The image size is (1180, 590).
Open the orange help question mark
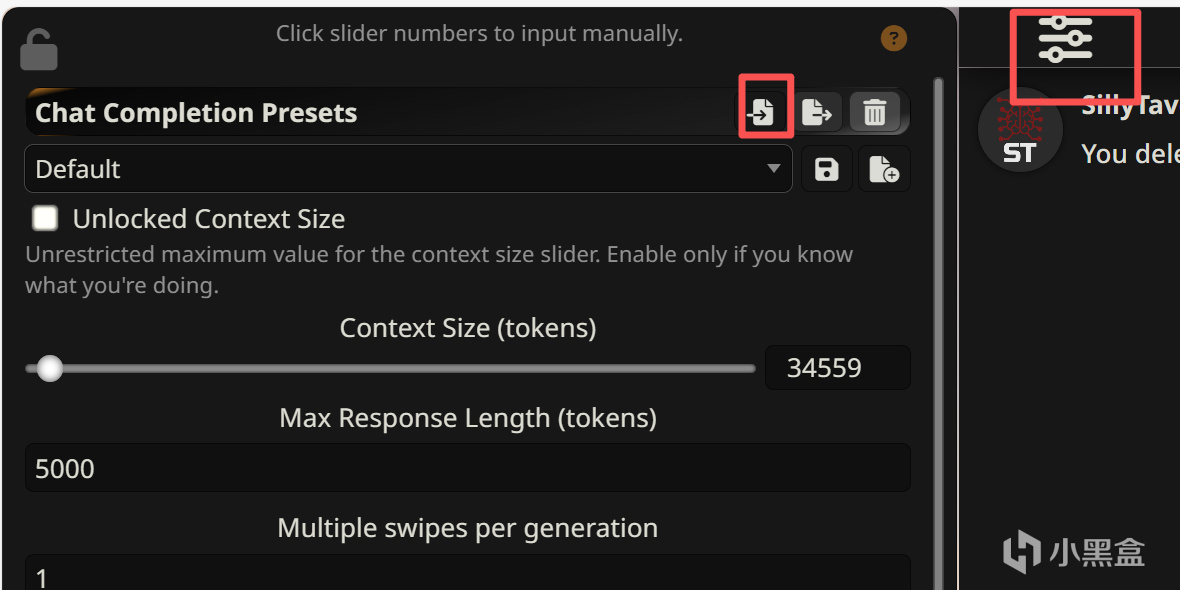tap(893, 39)
